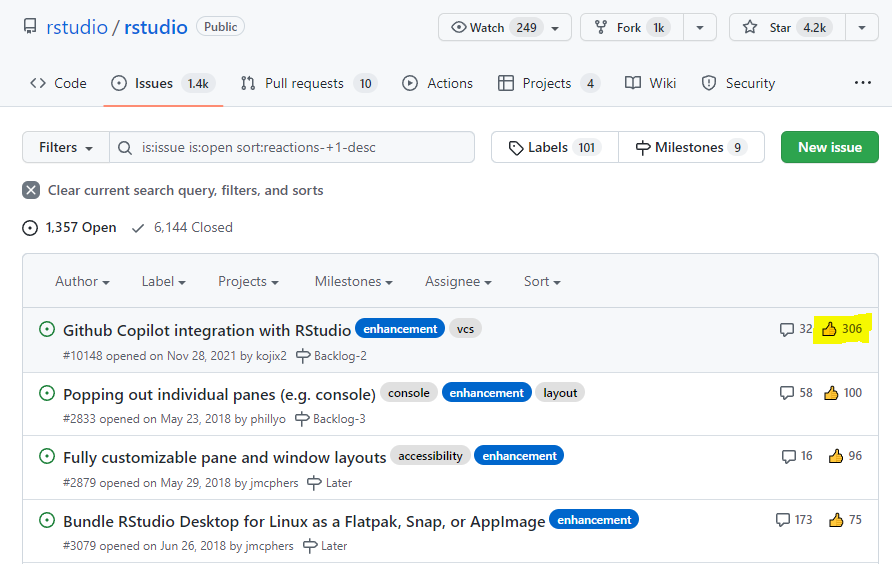Open the rstudio owner link
The width and height of the screenshot is (892, 564).
click(x=77, y=27)
